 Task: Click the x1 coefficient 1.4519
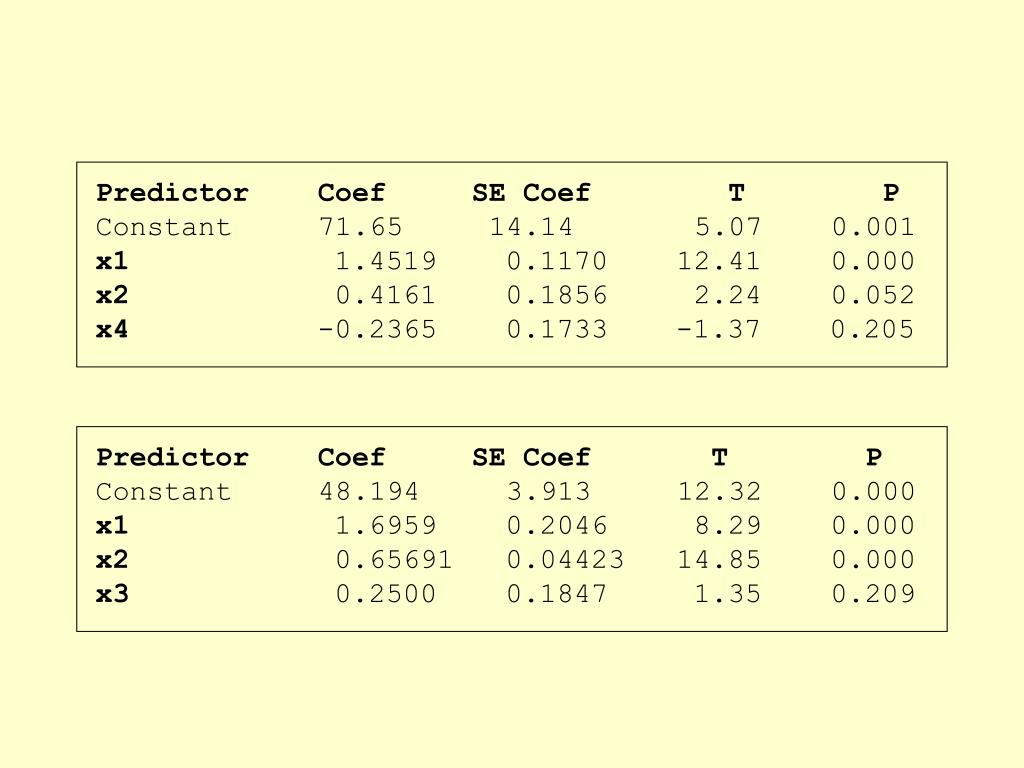pos(385,261)
